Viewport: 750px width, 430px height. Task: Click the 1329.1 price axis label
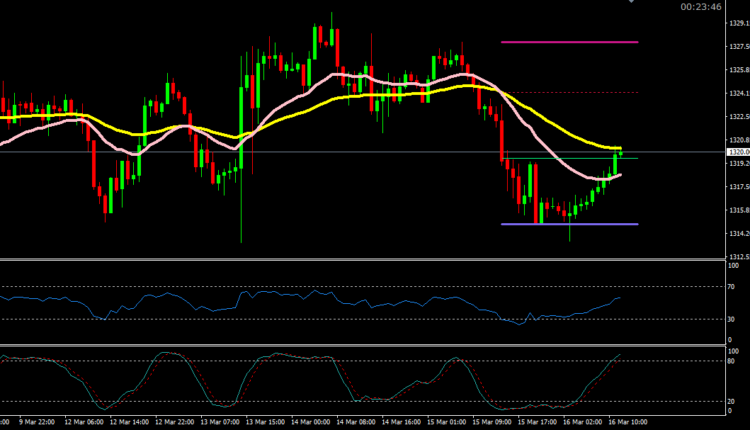[738, 23]
